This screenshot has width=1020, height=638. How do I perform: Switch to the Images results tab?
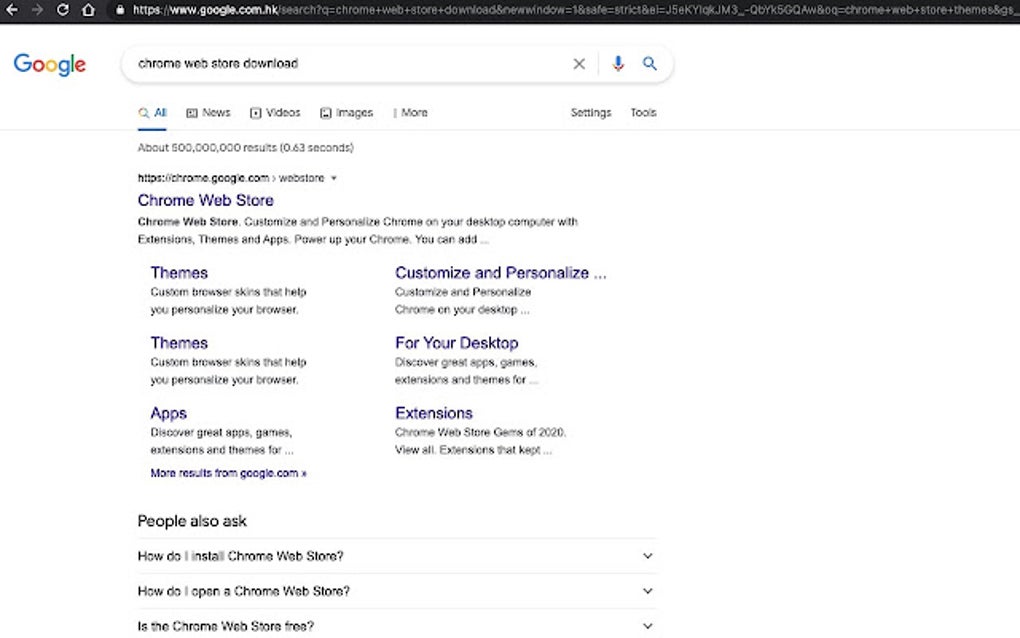pos(347,112)
